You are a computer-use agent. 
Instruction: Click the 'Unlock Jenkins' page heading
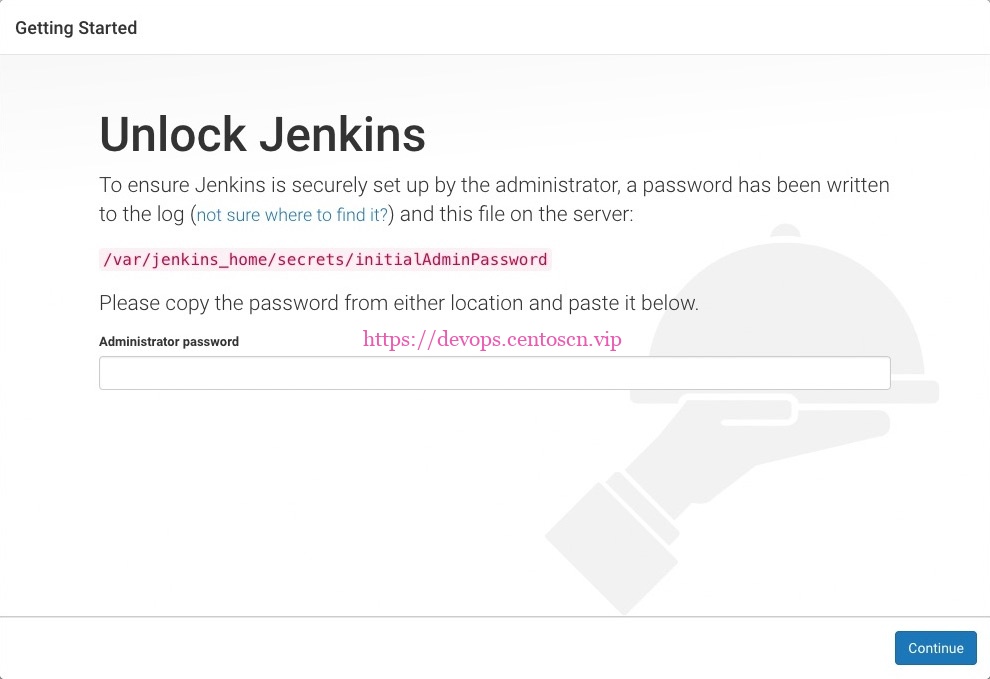262,133
